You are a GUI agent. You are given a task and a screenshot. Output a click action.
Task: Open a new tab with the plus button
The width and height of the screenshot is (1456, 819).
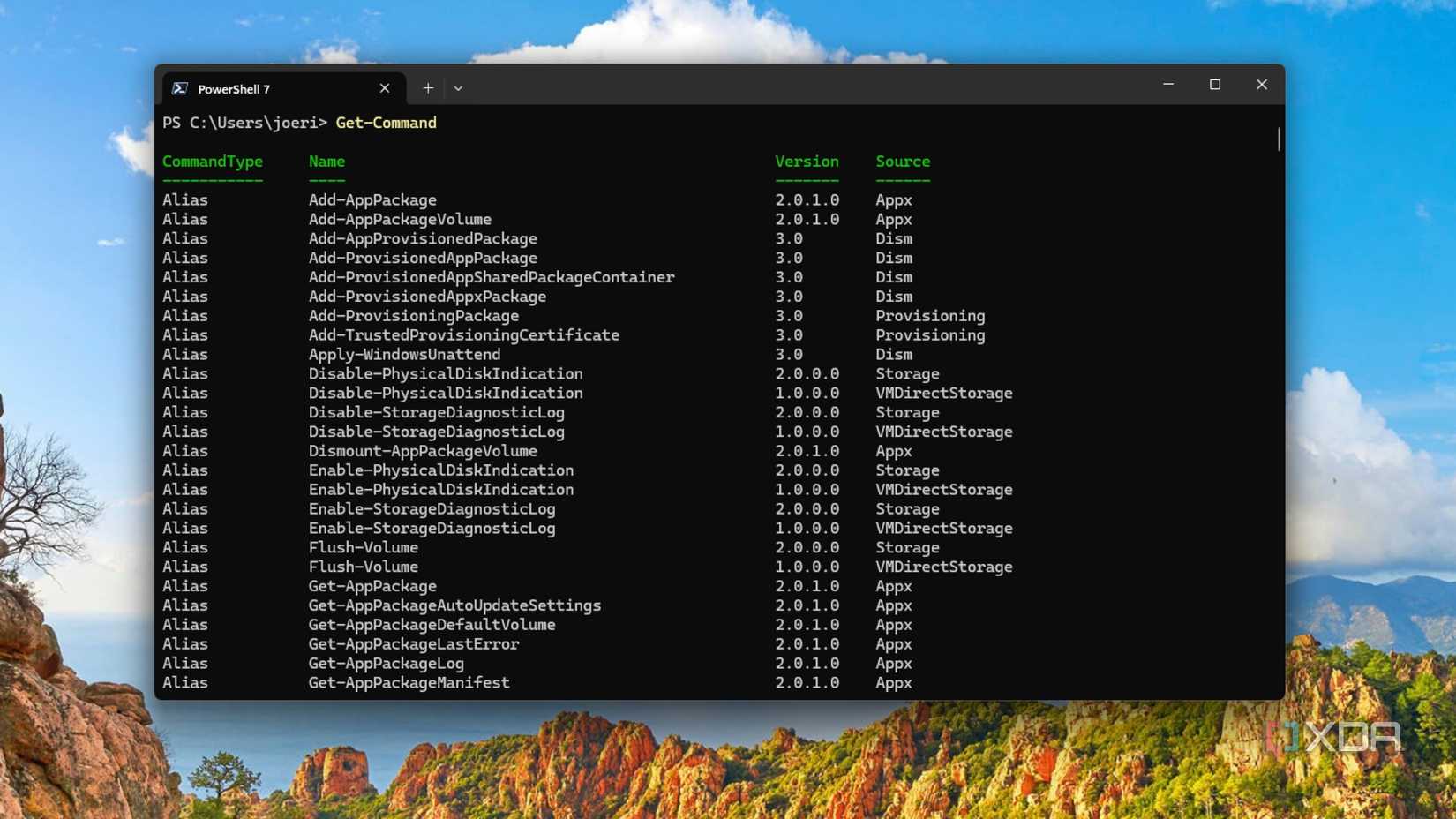427,87
